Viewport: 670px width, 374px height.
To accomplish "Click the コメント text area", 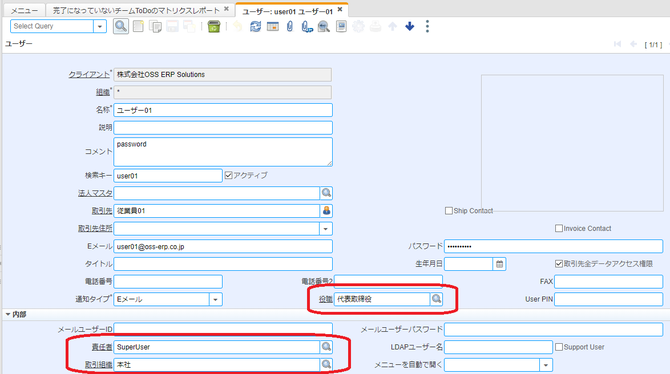I will tap(223, 152).
